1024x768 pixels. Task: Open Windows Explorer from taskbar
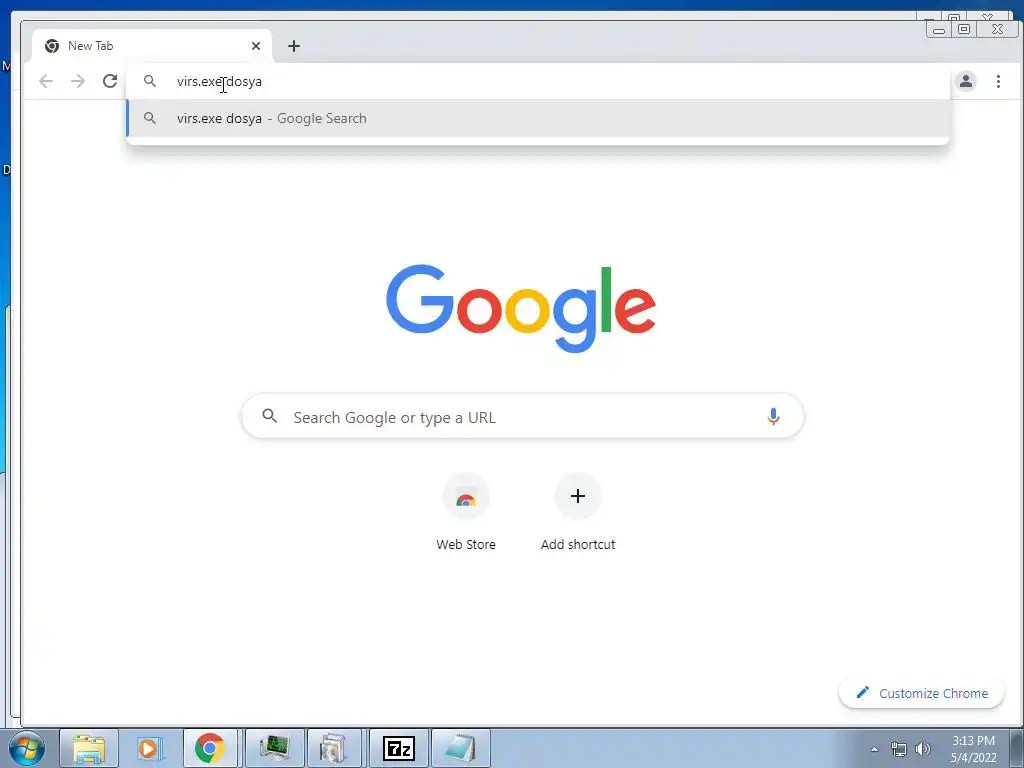coord(89,748)
